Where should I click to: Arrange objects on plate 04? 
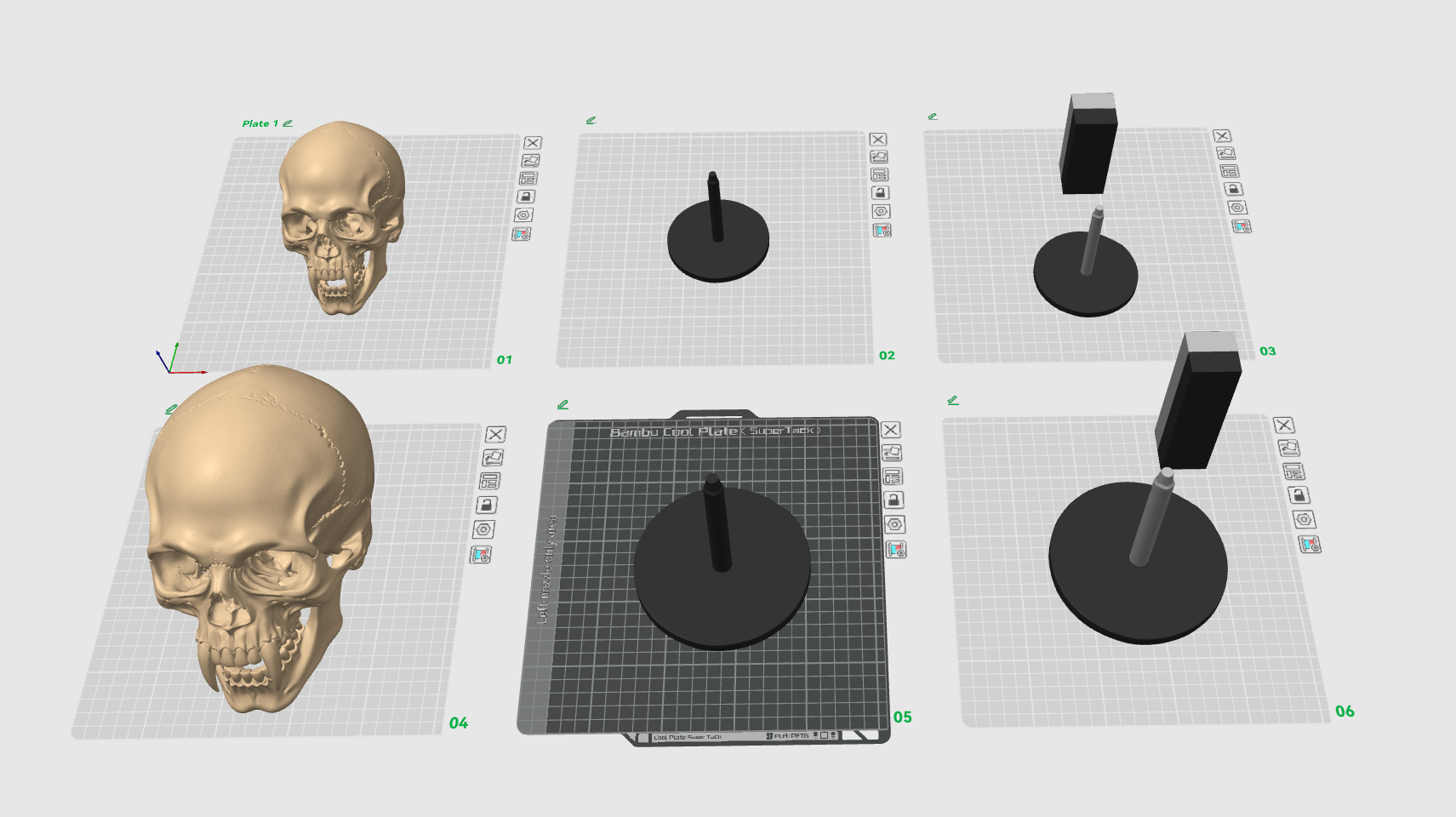pyautogui.click(x=489, y=481)
